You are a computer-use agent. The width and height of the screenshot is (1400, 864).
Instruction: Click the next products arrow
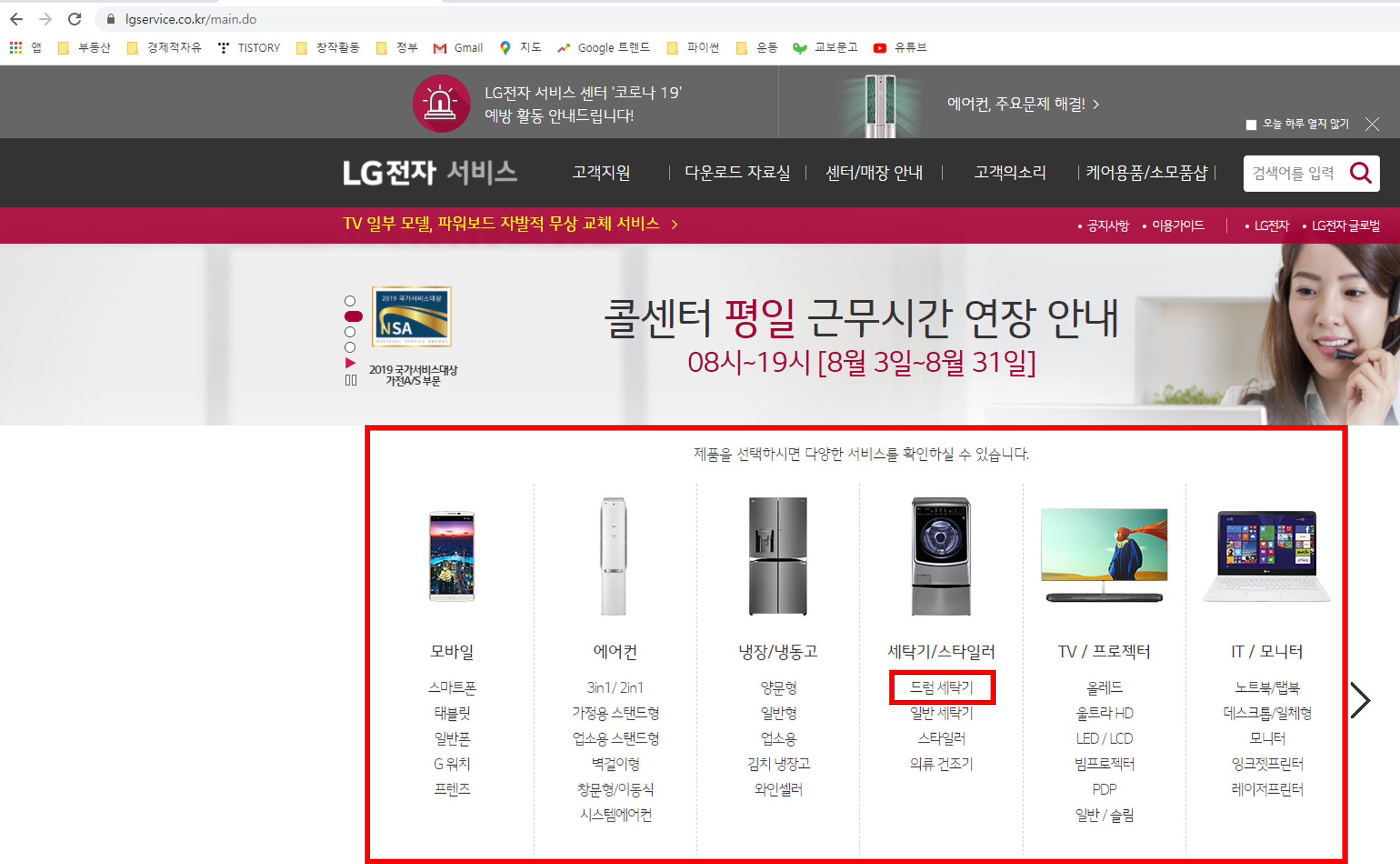click(x=1359, y=701)
